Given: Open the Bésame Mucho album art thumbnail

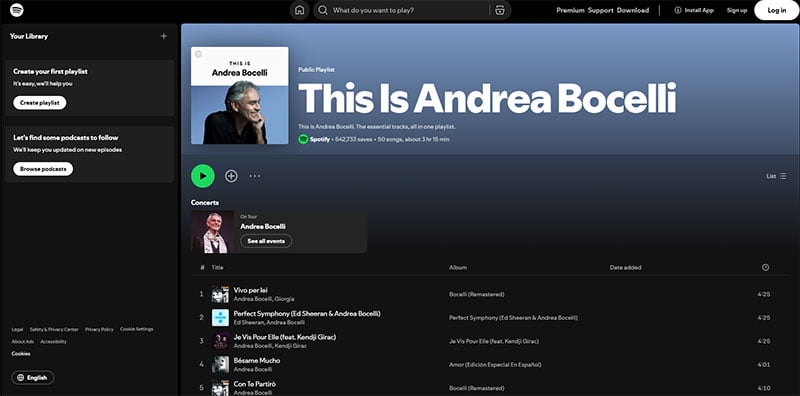Looking at the screenshot, I should 220,364.
